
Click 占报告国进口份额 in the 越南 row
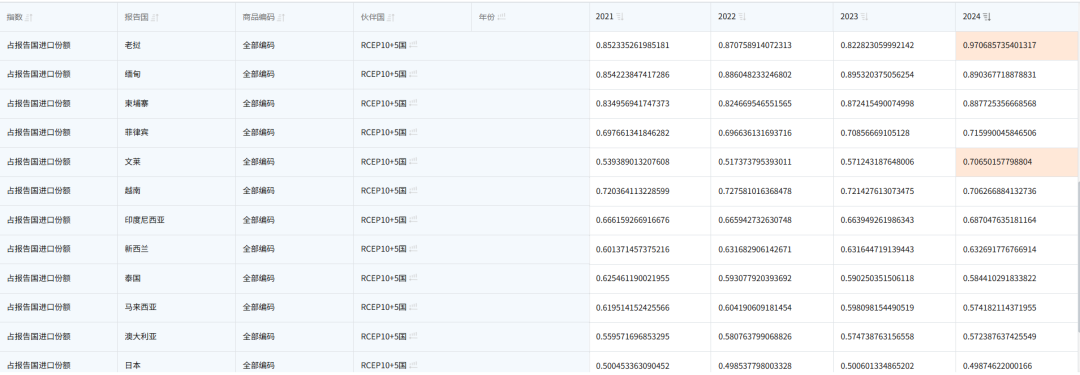(39, 191)
